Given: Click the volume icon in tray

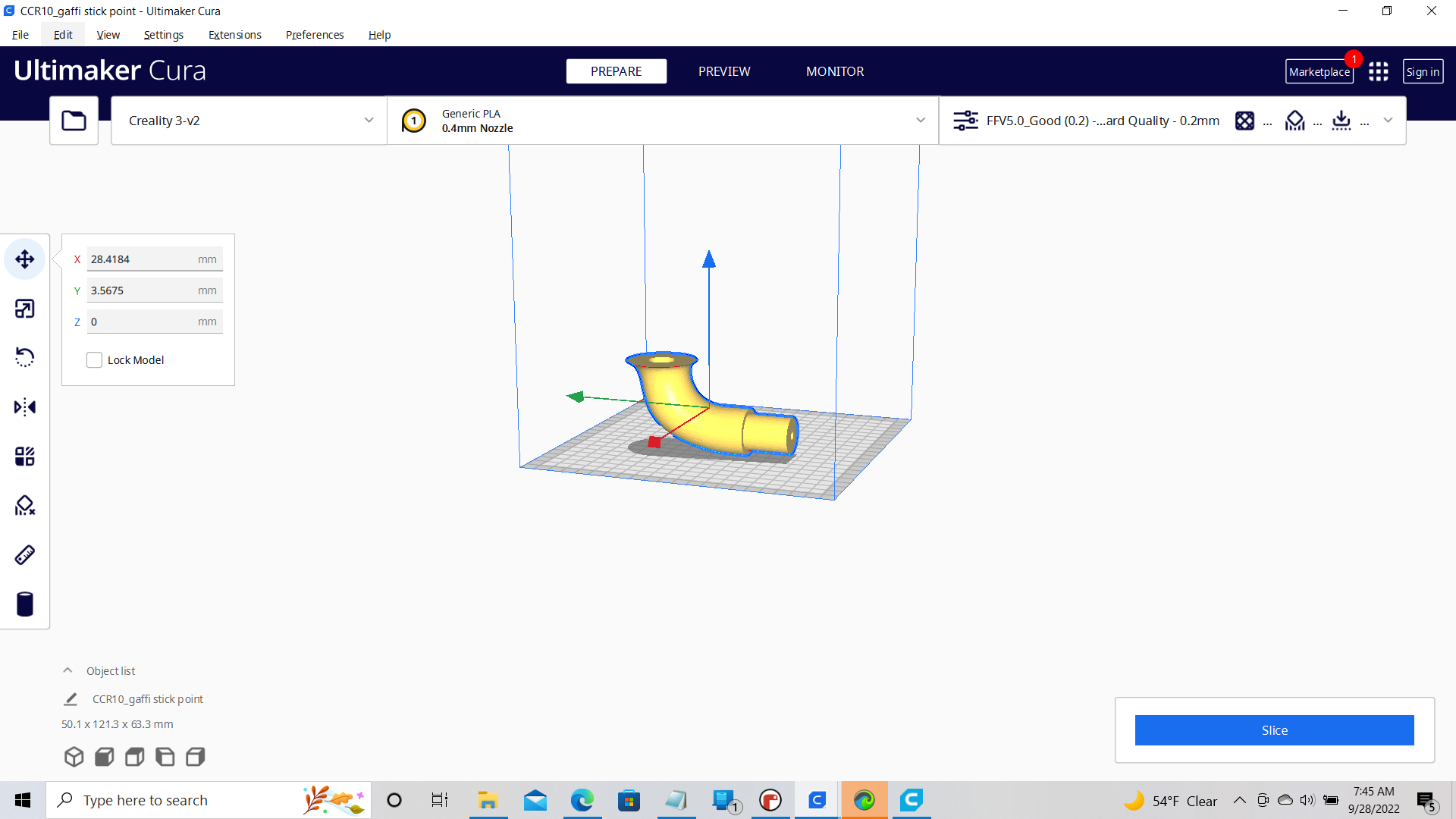Looking at the screenshot, I should pos(1307,800).
